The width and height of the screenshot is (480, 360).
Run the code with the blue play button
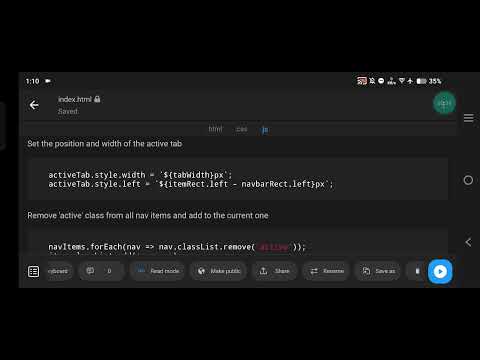[x=440, y=271]
